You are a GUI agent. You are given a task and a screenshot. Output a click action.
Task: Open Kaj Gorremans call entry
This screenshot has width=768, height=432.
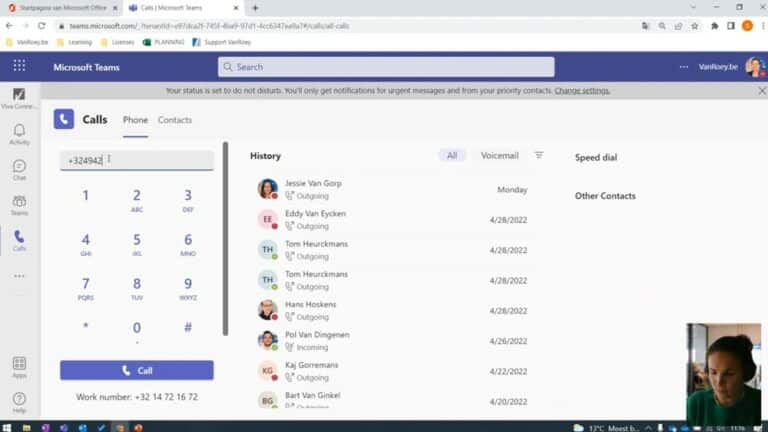tap(392, 371)
